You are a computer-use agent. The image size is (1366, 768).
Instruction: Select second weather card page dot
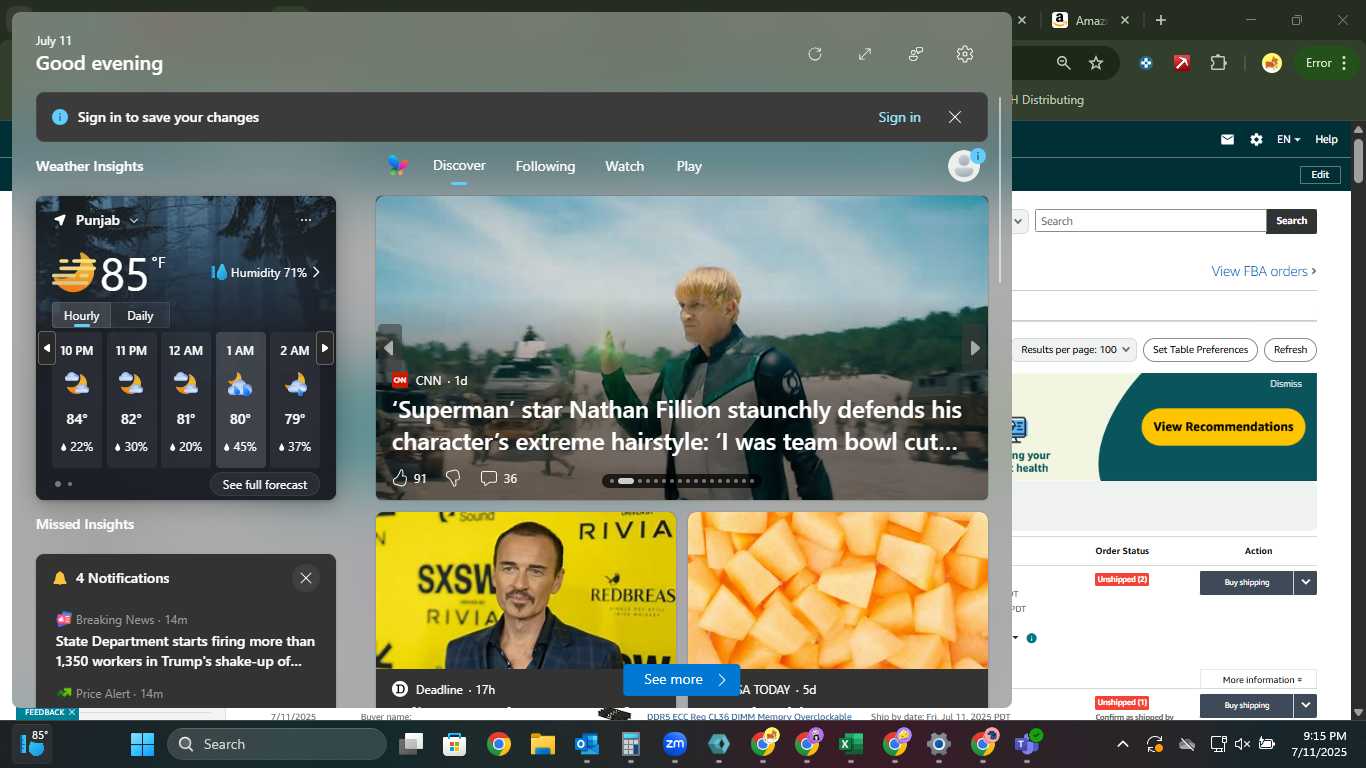pos(70,484)
